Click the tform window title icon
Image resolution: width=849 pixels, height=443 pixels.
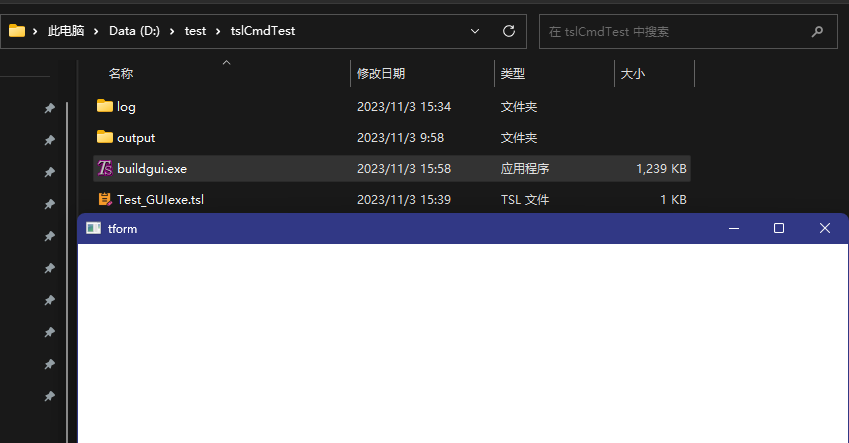(94, 228)
